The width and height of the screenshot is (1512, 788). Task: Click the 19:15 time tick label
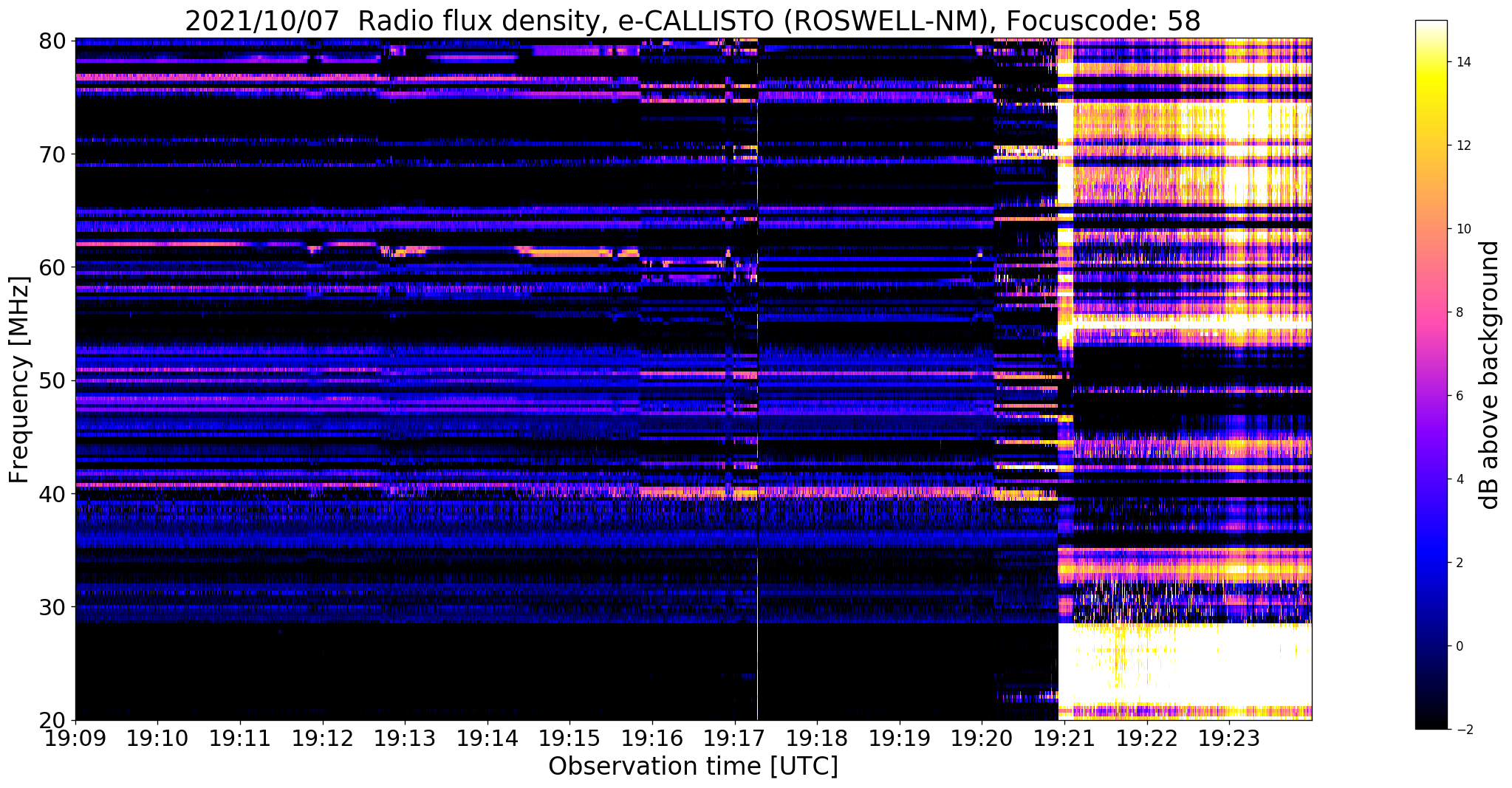pos(569,738)
